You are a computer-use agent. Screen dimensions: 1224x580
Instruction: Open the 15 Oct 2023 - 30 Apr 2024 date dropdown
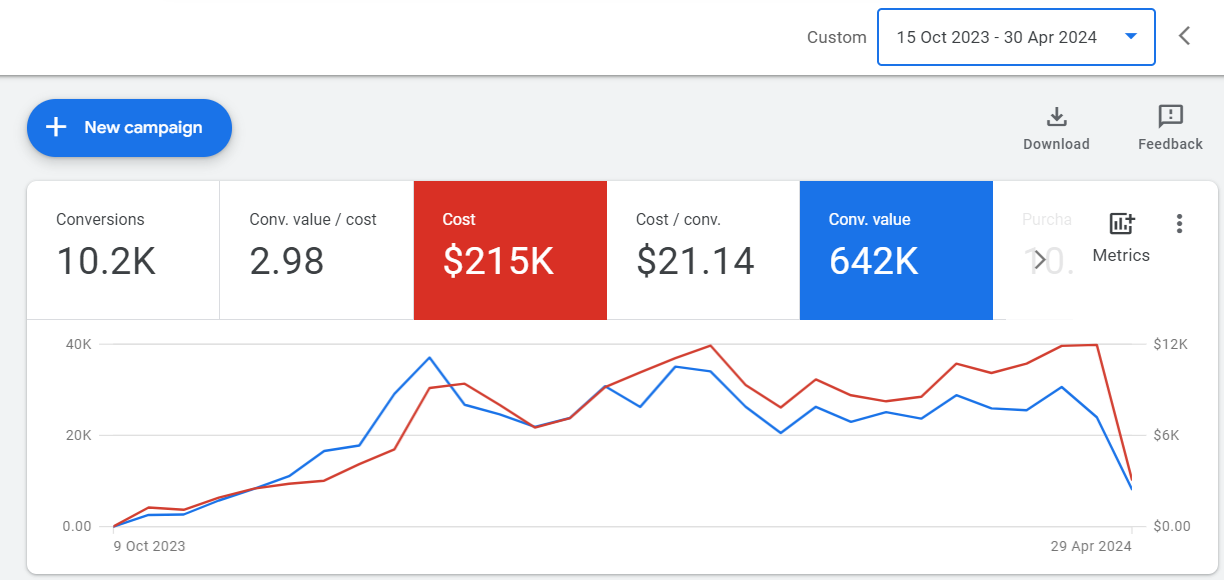pos(1016,37)
